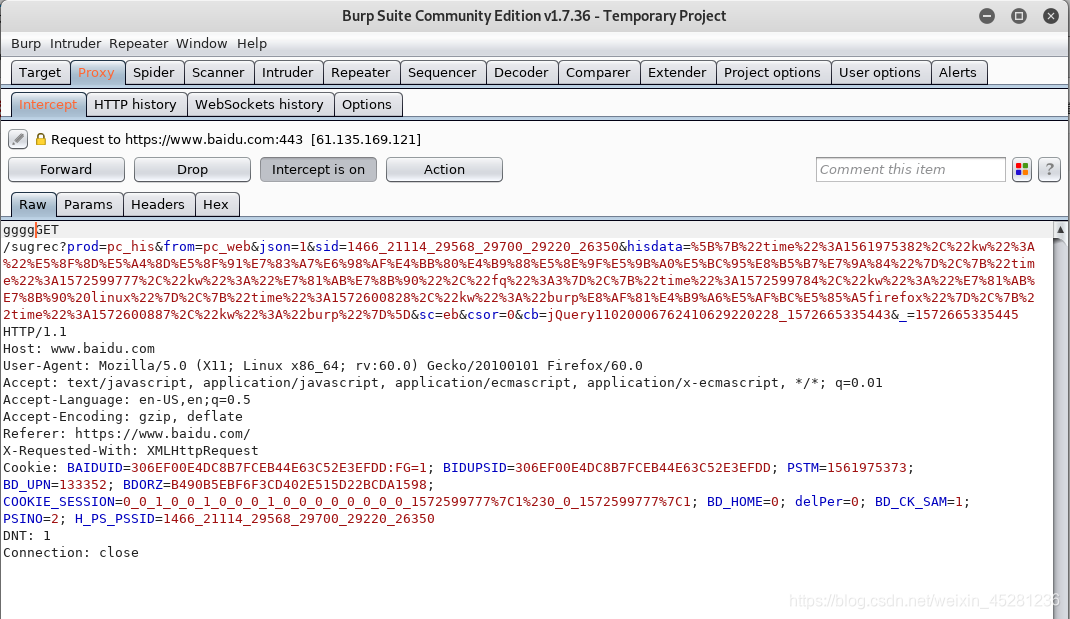This screenshot has width=1070, height=619.
Task: Click the edit pencil icon beside request target
Action: (18, 139)
